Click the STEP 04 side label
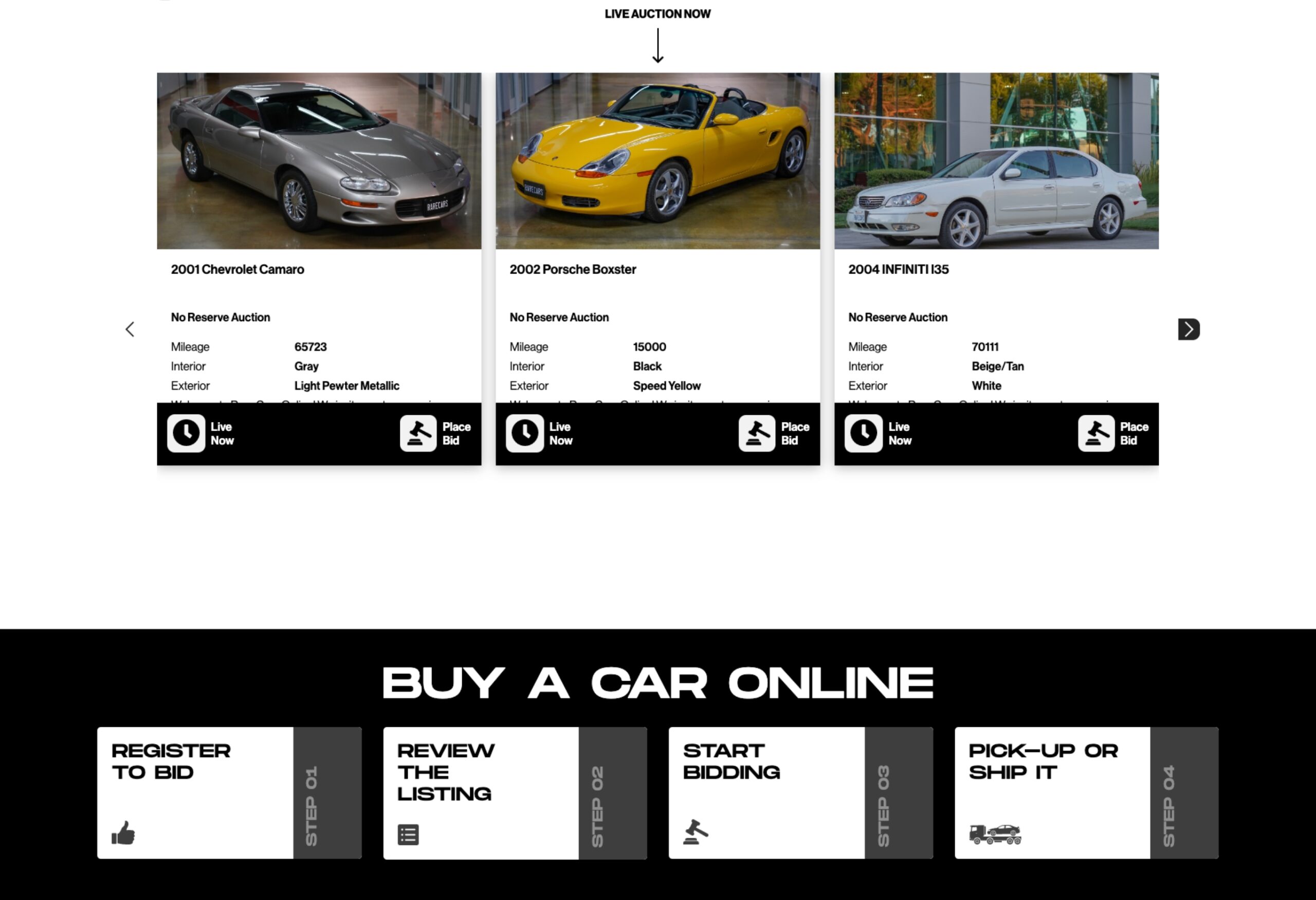The height and width of the screenshot is (900, 1316). click(x=1169, y=806)
